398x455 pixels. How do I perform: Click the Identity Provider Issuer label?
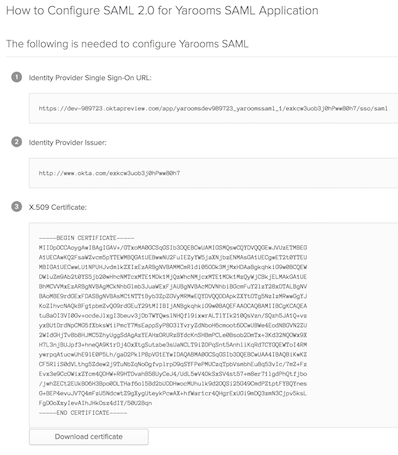click(68, 142)
